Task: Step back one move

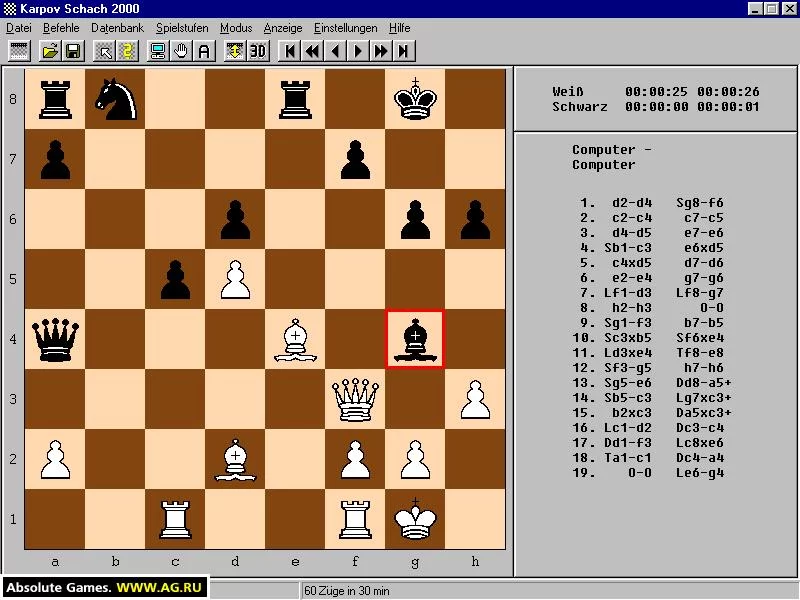Action: pyautogui.click(x=335, y=51)
